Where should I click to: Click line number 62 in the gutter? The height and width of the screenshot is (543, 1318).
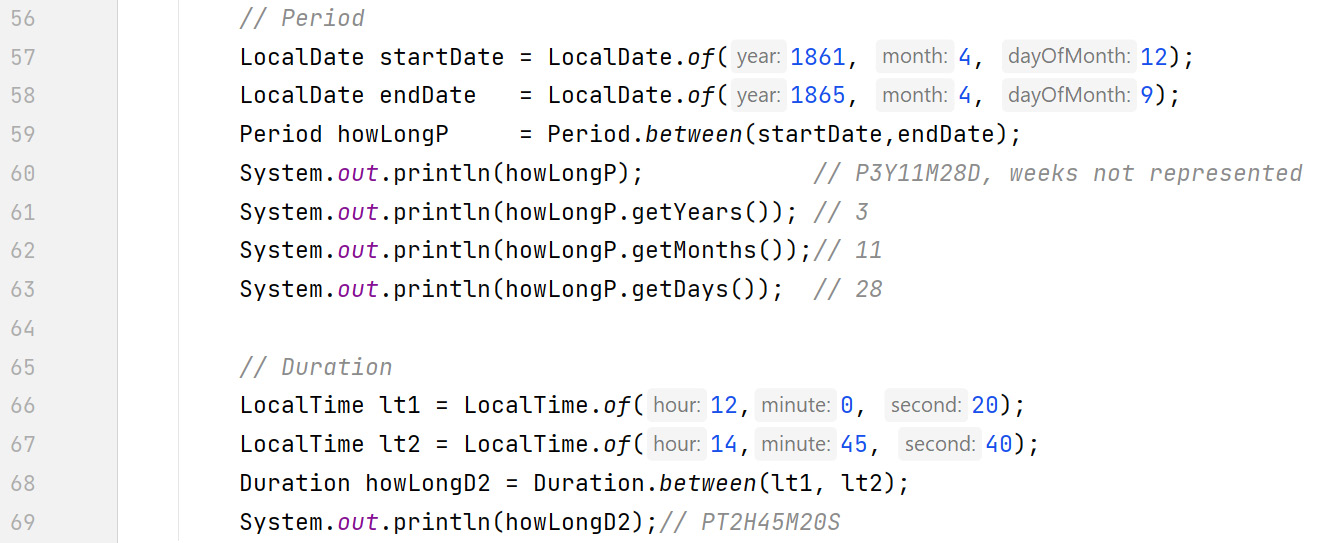click(22, 250)
